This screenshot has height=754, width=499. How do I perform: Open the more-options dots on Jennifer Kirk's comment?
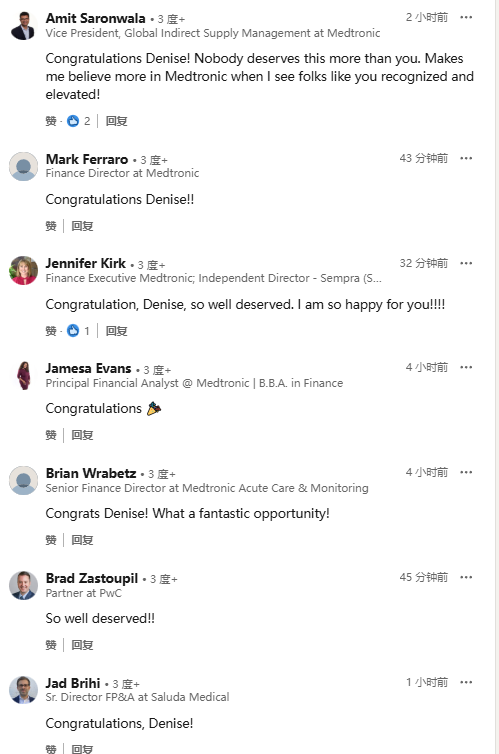466,263
